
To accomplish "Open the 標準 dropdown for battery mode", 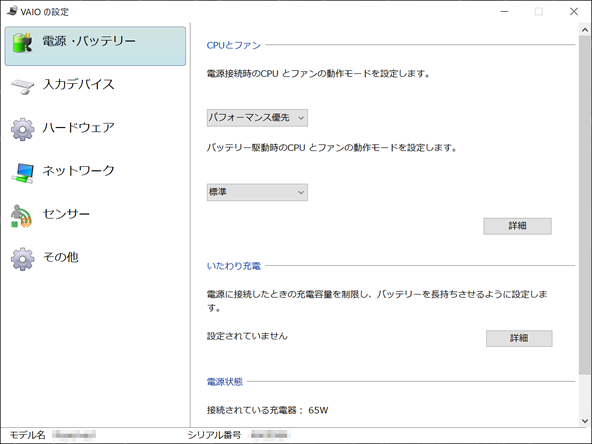I will point(257,192).
